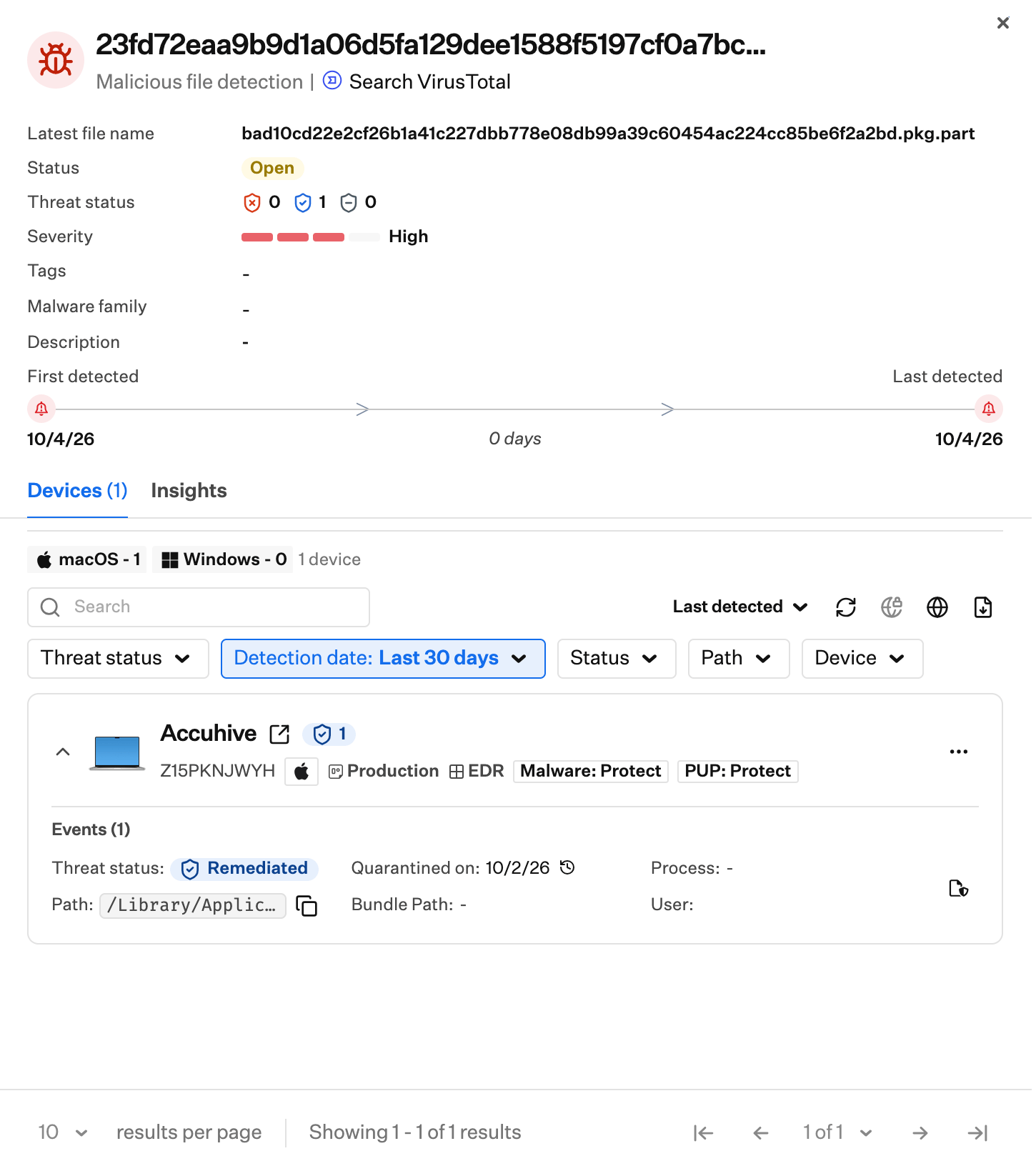Screen dimensions: 1036x1176
Task: Copy the file path
Action: tap(307, 906)
